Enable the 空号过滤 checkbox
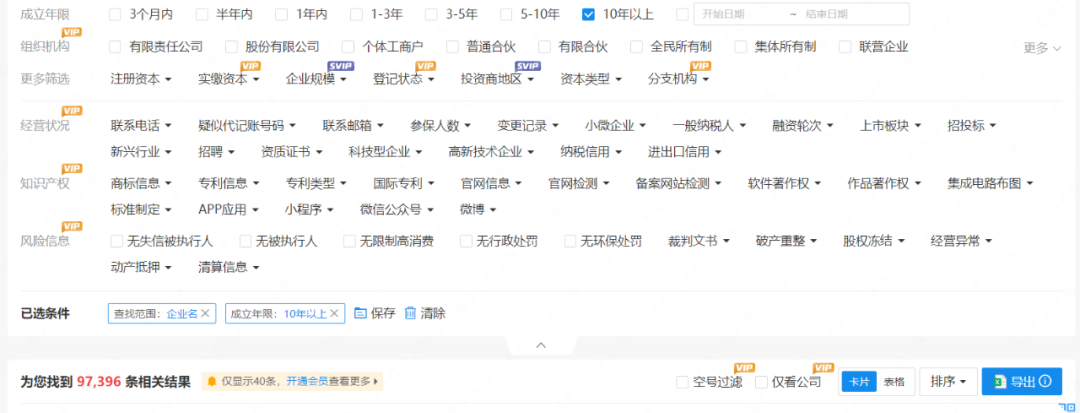 [x=683, y=382]
